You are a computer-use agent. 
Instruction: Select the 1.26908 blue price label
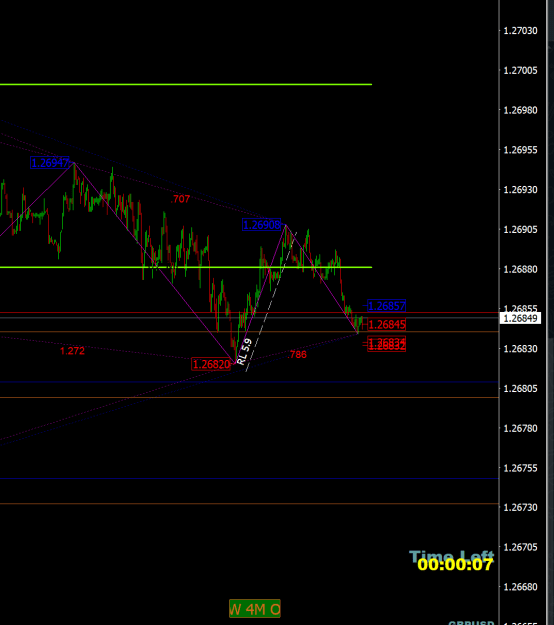coord(262,225)
